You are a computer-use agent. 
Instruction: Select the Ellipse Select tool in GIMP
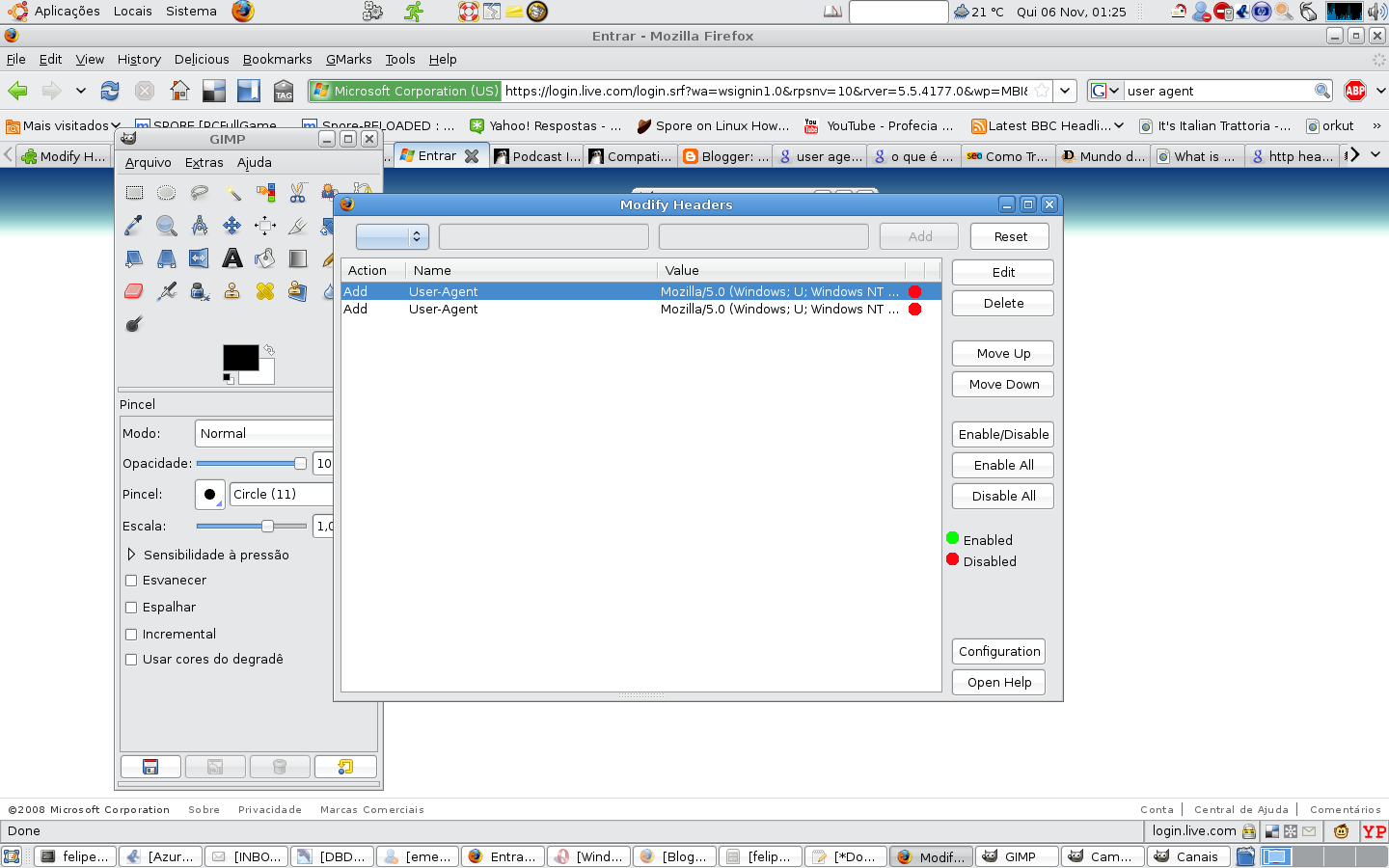[167, 193]
